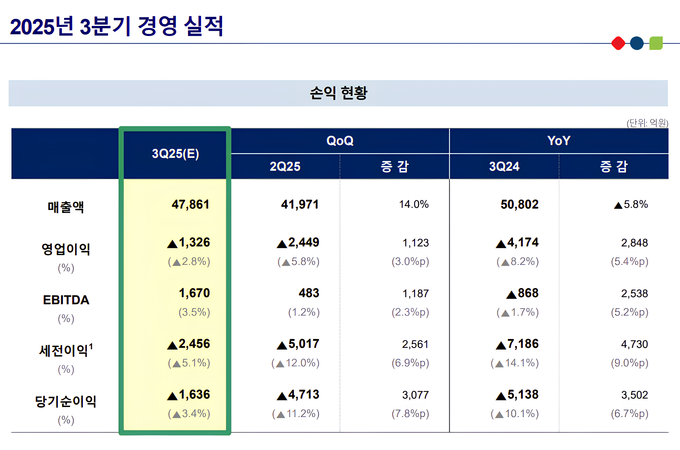This screenshot has height=450, width=680.
Task: Click the red diamond logo icon
Action: (x=618, y=43)
